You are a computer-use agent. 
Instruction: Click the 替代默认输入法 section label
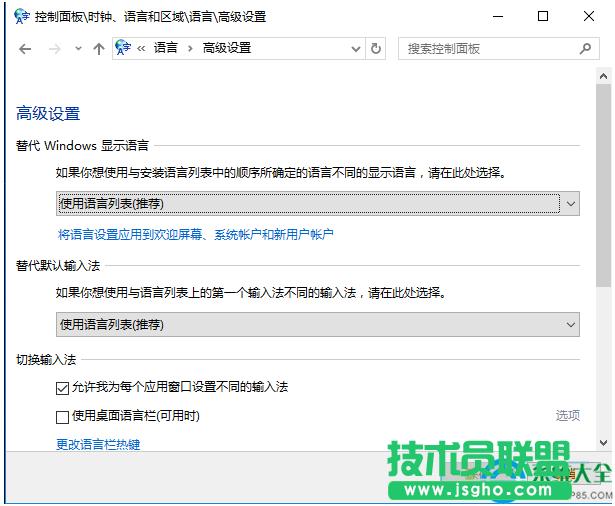pos(58,266)
